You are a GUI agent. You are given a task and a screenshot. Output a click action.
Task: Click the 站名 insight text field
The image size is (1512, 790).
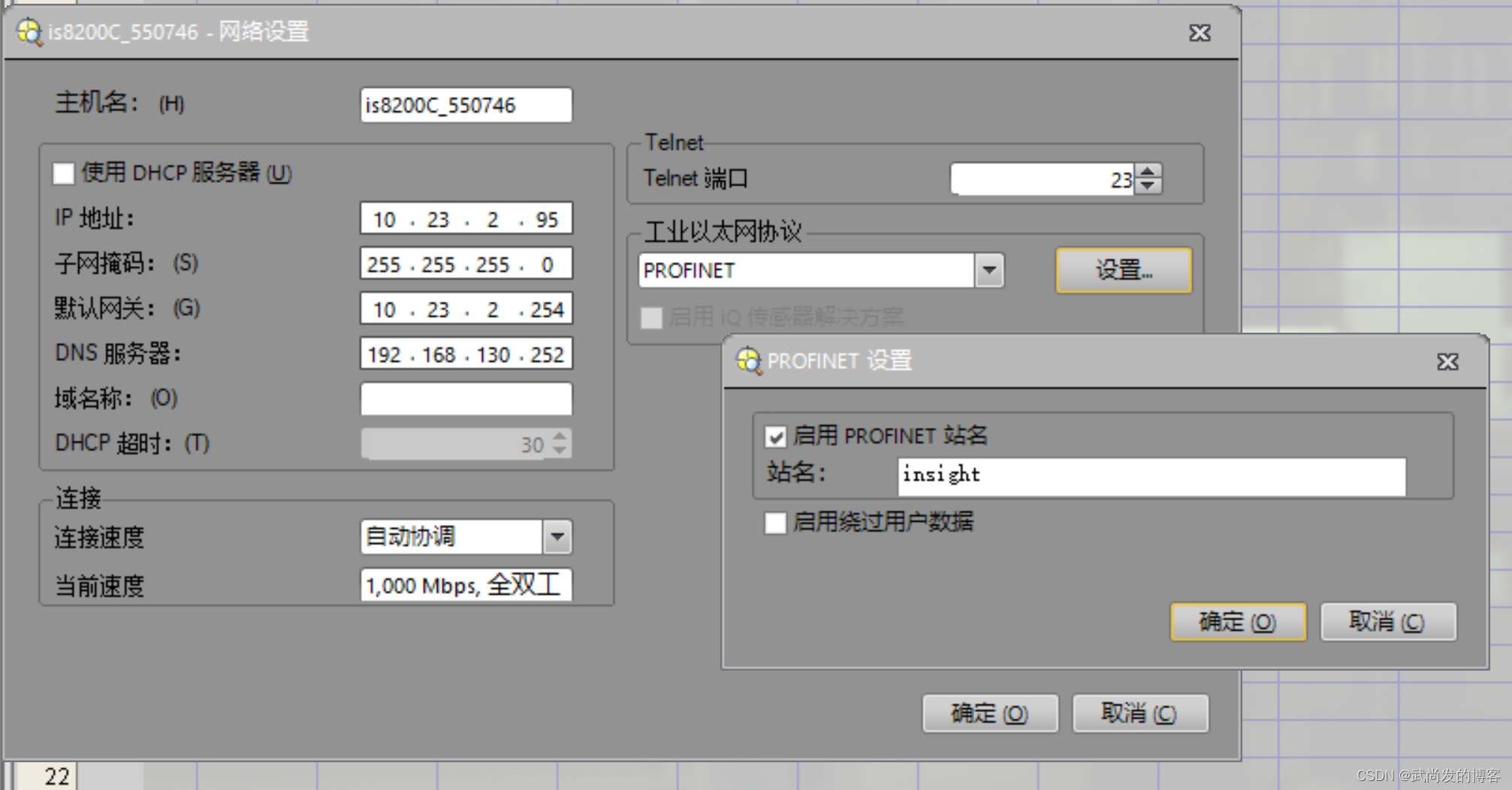(x=1151, y=477)
